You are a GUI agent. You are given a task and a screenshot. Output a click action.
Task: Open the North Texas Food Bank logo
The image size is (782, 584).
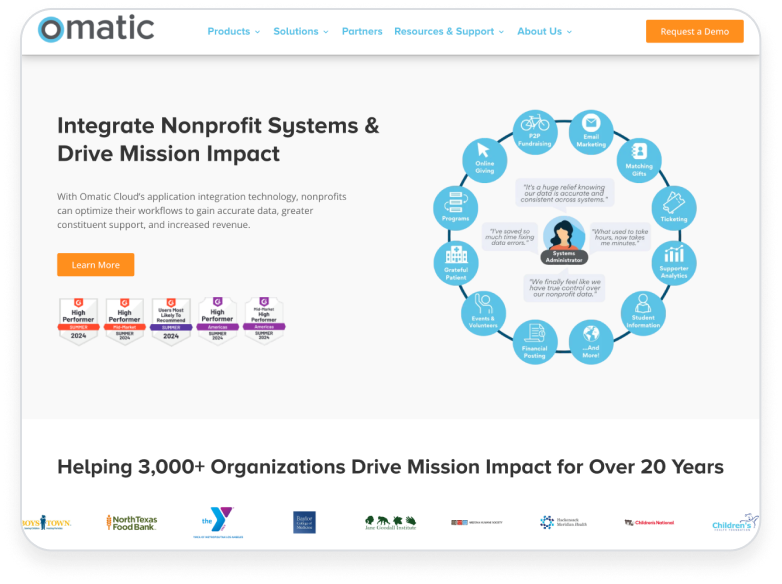tap(132, 523)
